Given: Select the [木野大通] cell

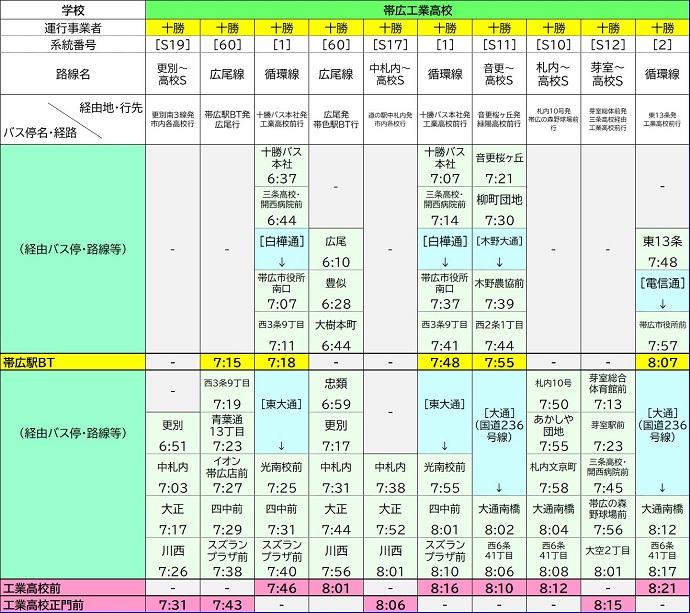Looking at the screenshot, I should click(x=499, y=250).
